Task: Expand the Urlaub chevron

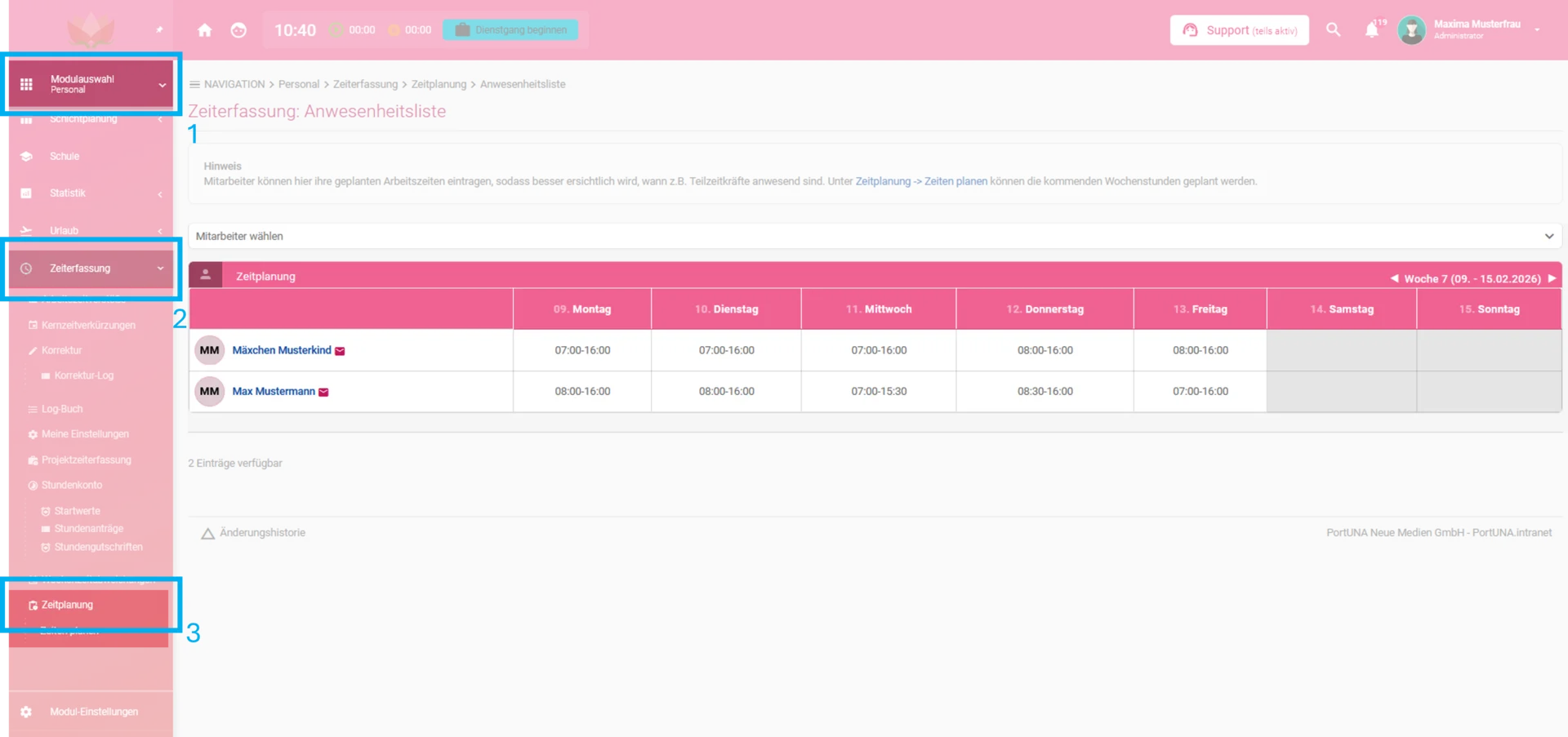Action: [x=160, y=231]
